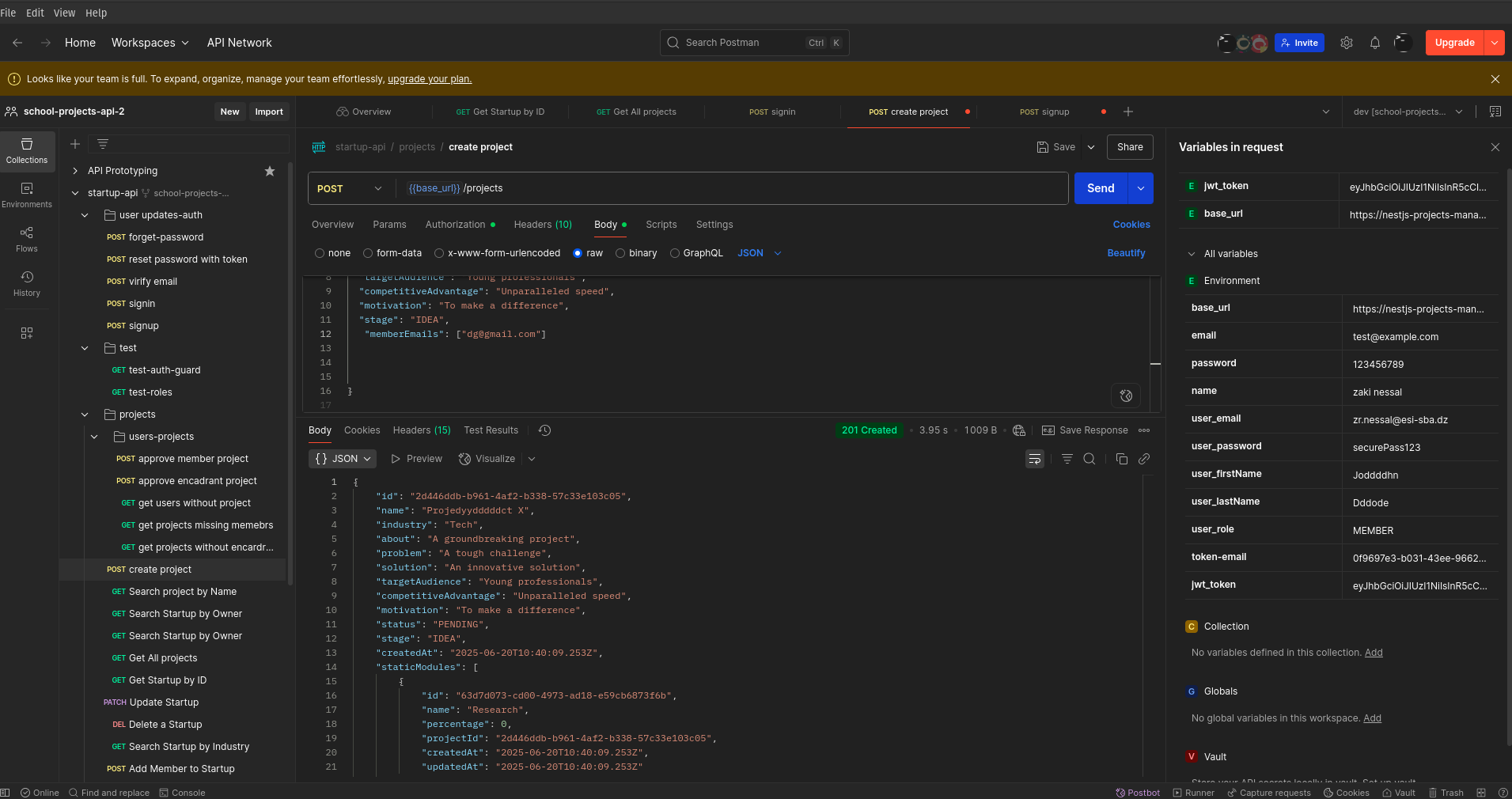1512x799 pixels.
Task: Switch to the GET Get All projects tab
Action: pos(637,112)
